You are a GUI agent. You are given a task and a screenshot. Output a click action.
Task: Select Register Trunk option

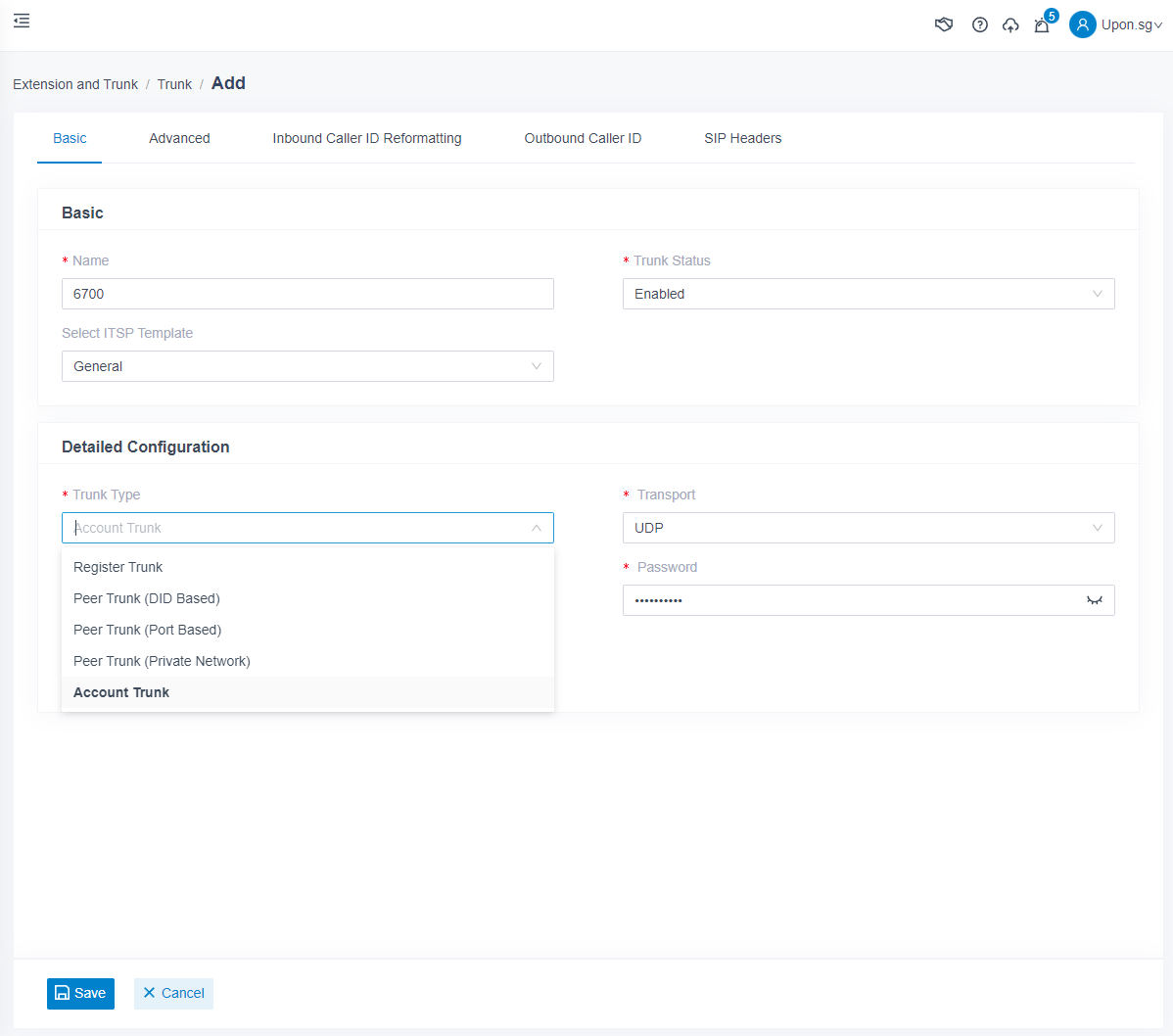(x=118, y=567)
